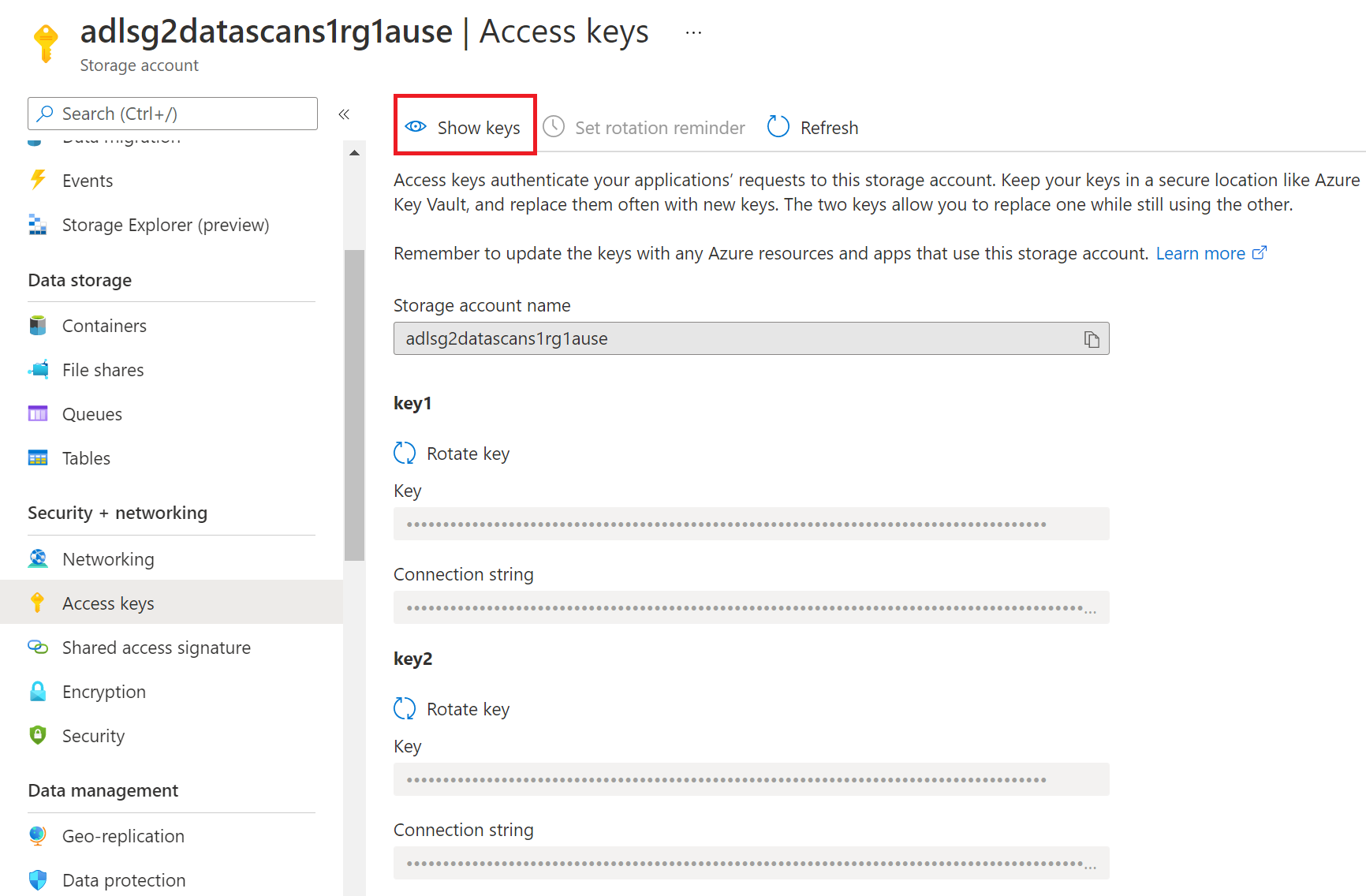Open the Security page
The height and width of the screenshot is (896, 1366).
[93, 735]
